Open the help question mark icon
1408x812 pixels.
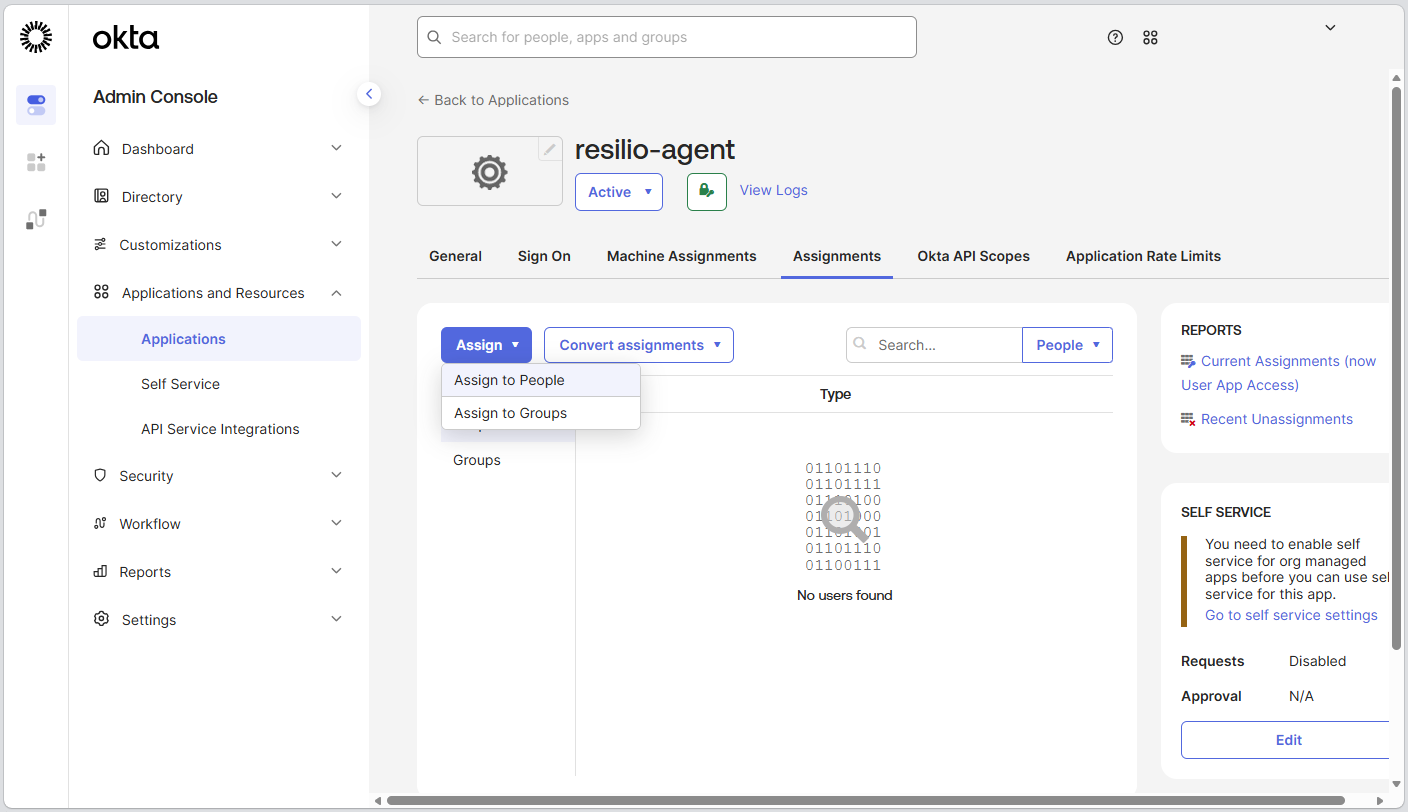[1115, 38]
